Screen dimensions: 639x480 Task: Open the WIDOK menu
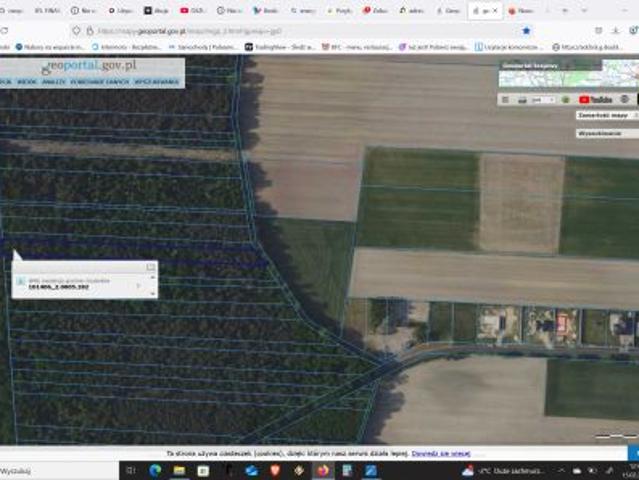[27, 82]
